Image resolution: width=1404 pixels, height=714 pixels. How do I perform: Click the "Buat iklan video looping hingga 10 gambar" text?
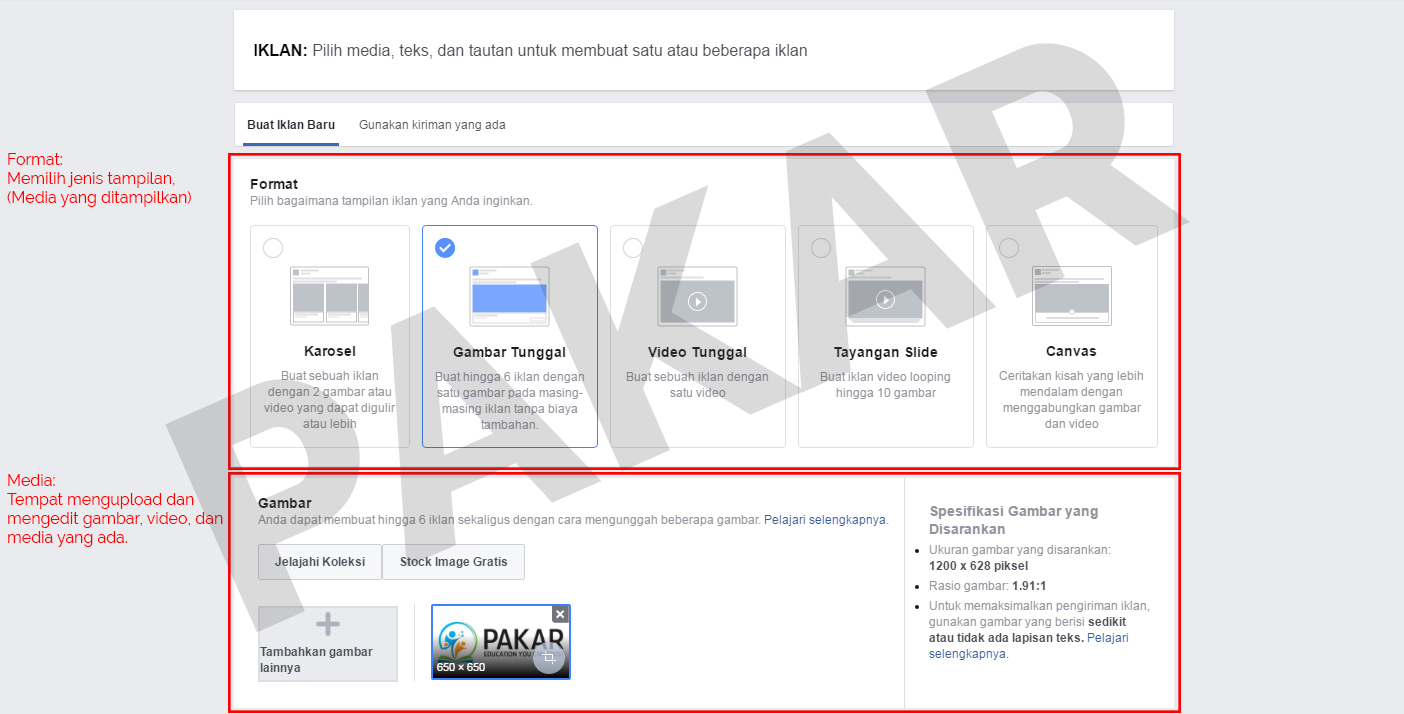[x=886, y=385]
